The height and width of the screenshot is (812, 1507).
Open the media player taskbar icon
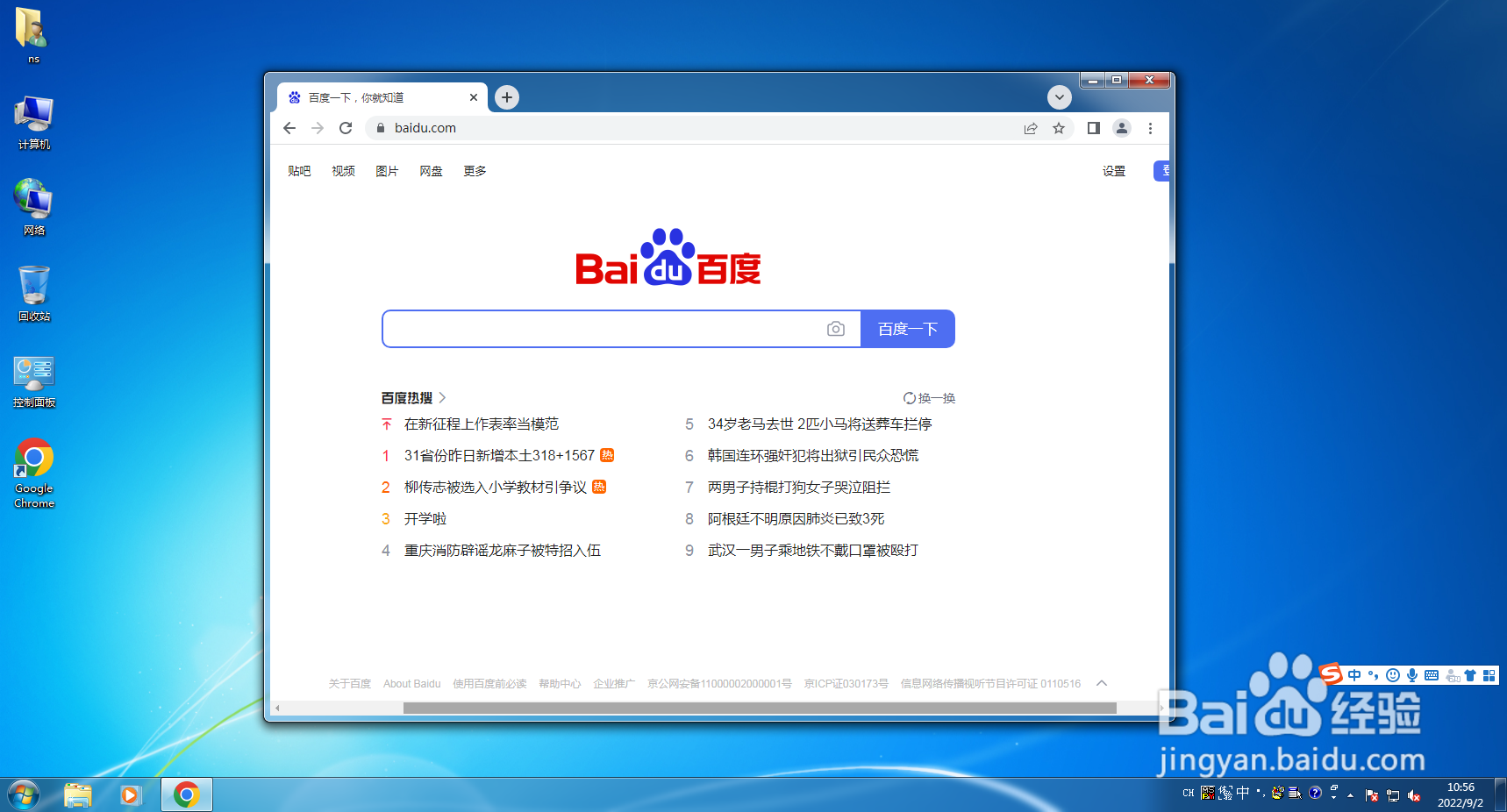tap(131, 795)
